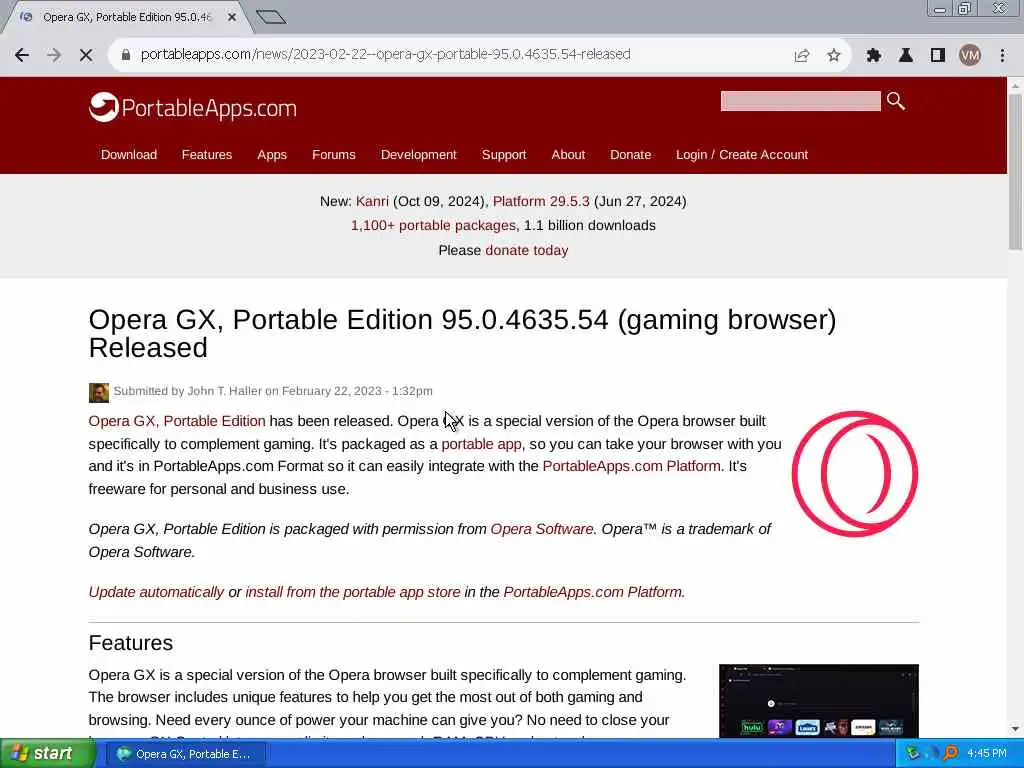Toggle the side panel icon
The width and height of the screenshot is (1024, 768).
pyautogui.click(x=938, y=56)
